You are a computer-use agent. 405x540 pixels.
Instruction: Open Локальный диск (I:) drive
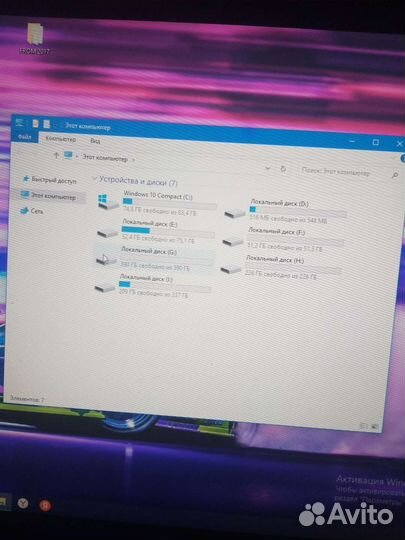153,286
